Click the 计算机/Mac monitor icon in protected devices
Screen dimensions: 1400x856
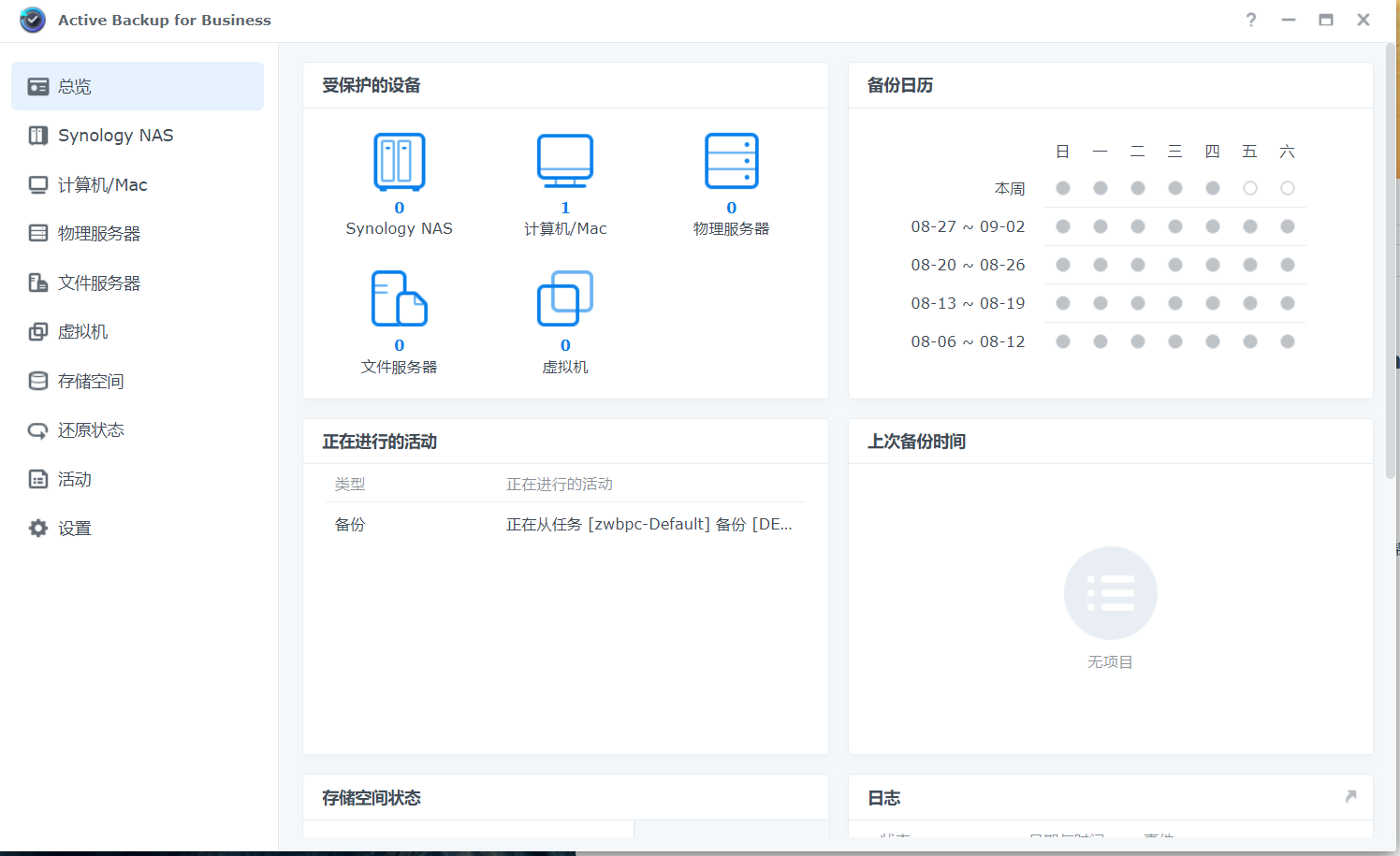(x=565, y=162)
